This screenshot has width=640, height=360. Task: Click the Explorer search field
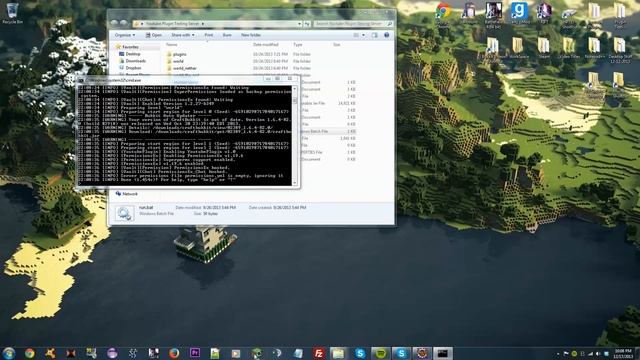(353, 24)
